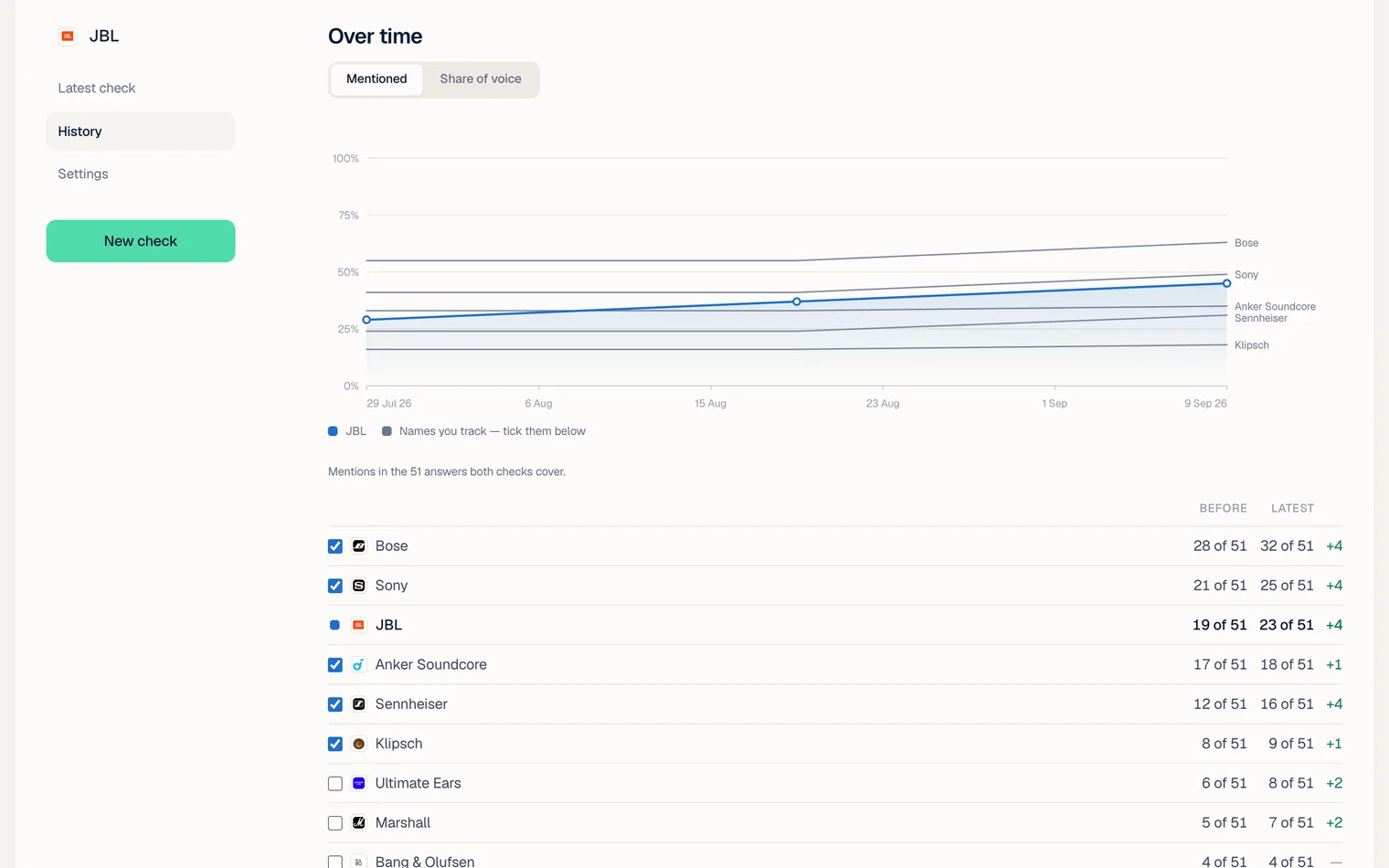Screen dimensions: 1389x868
Task: Click Marshall latest value 7 of 51
Action: click(1290, 823)
